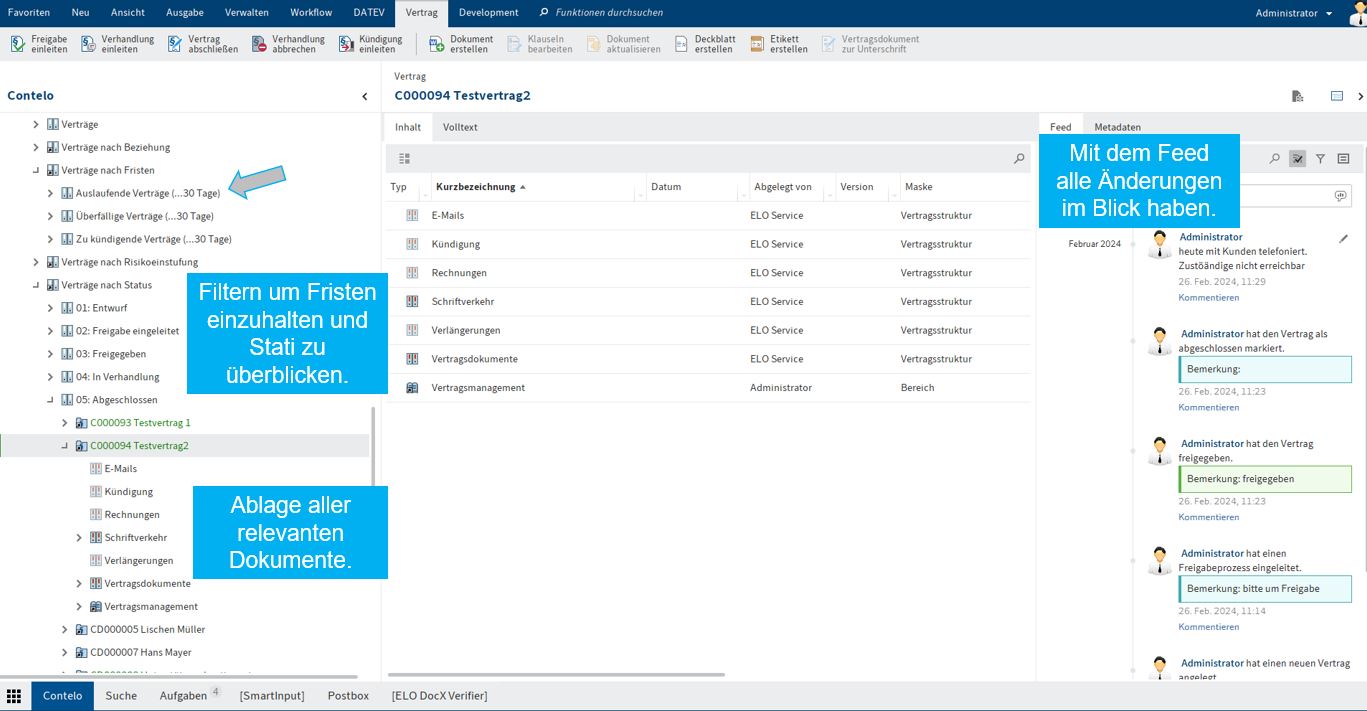Trigger Kündigung einleiten in ribbon
The image size is (1367, 711).
tap(370, 44)
